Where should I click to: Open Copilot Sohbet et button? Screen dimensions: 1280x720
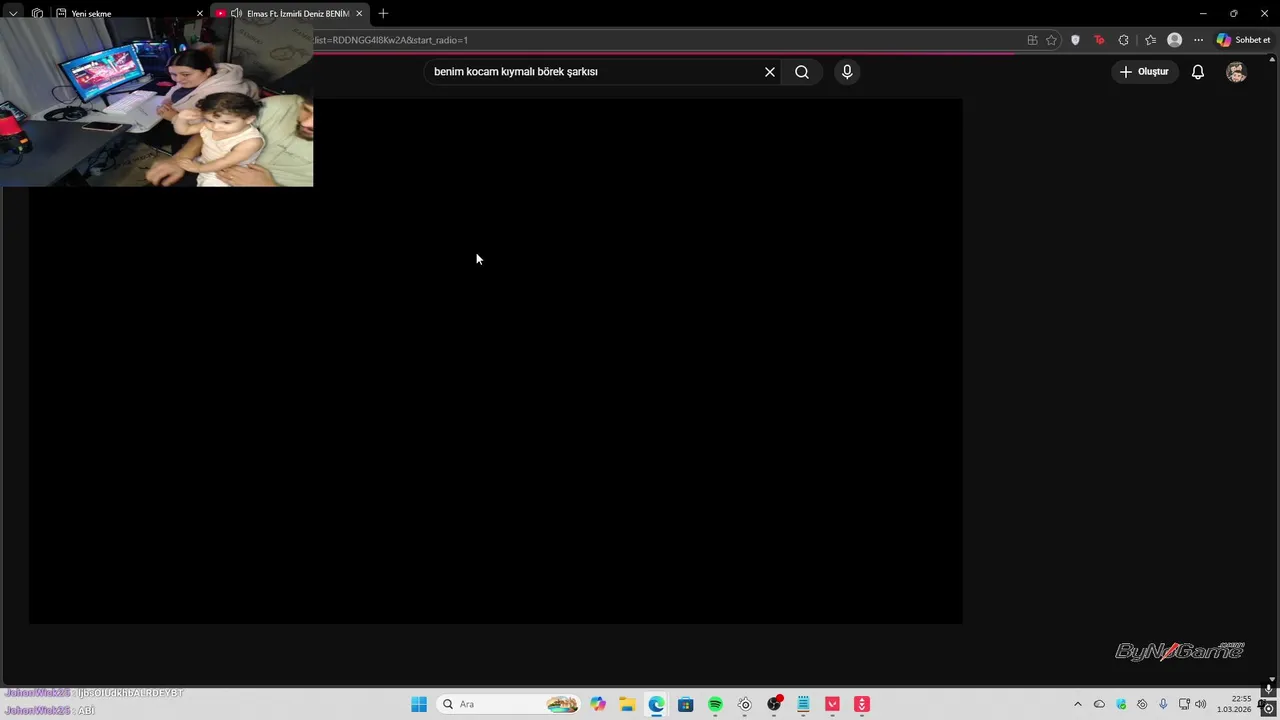pyautogui.click(x=1244, y=40)
